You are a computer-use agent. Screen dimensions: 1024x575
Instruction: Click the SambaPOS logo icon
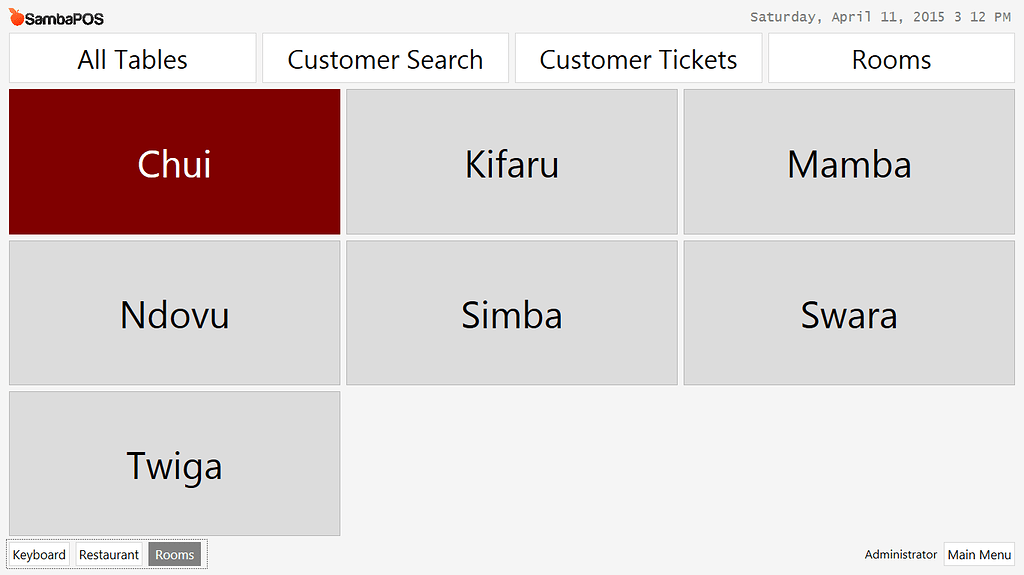click(17, 18)
